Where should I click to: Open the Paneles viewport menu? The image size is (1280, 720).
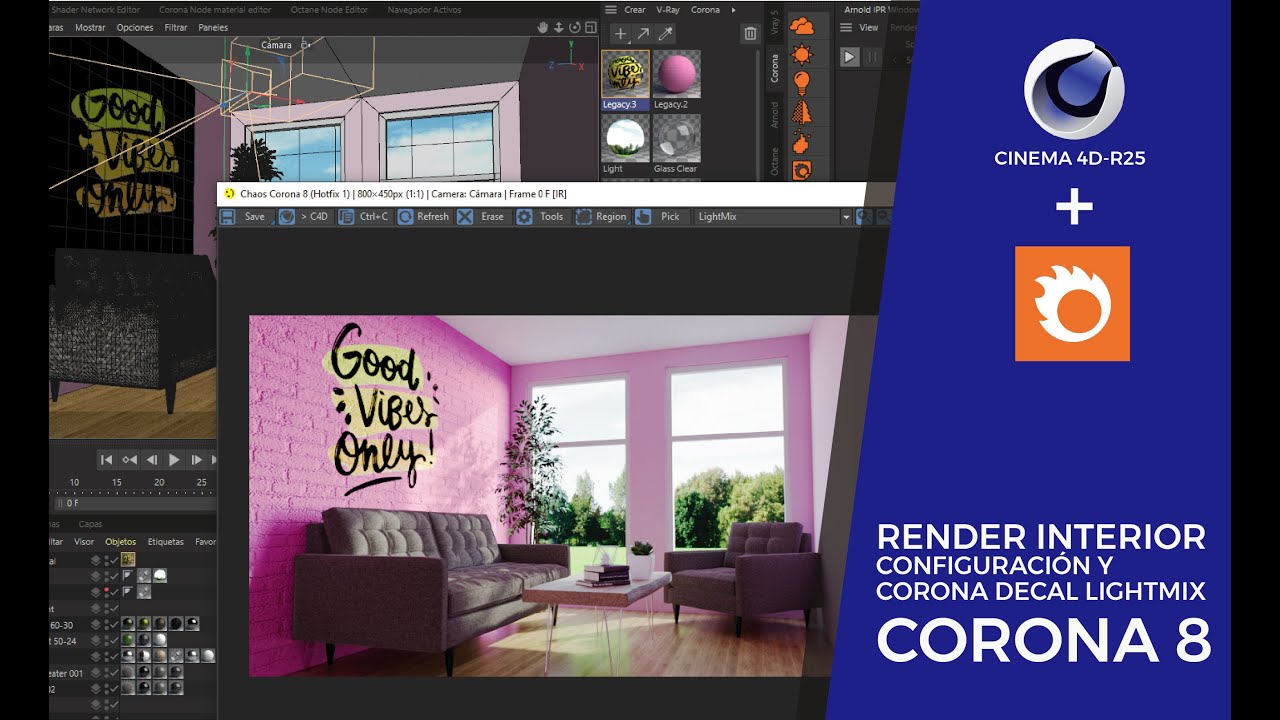pos(213,28)
